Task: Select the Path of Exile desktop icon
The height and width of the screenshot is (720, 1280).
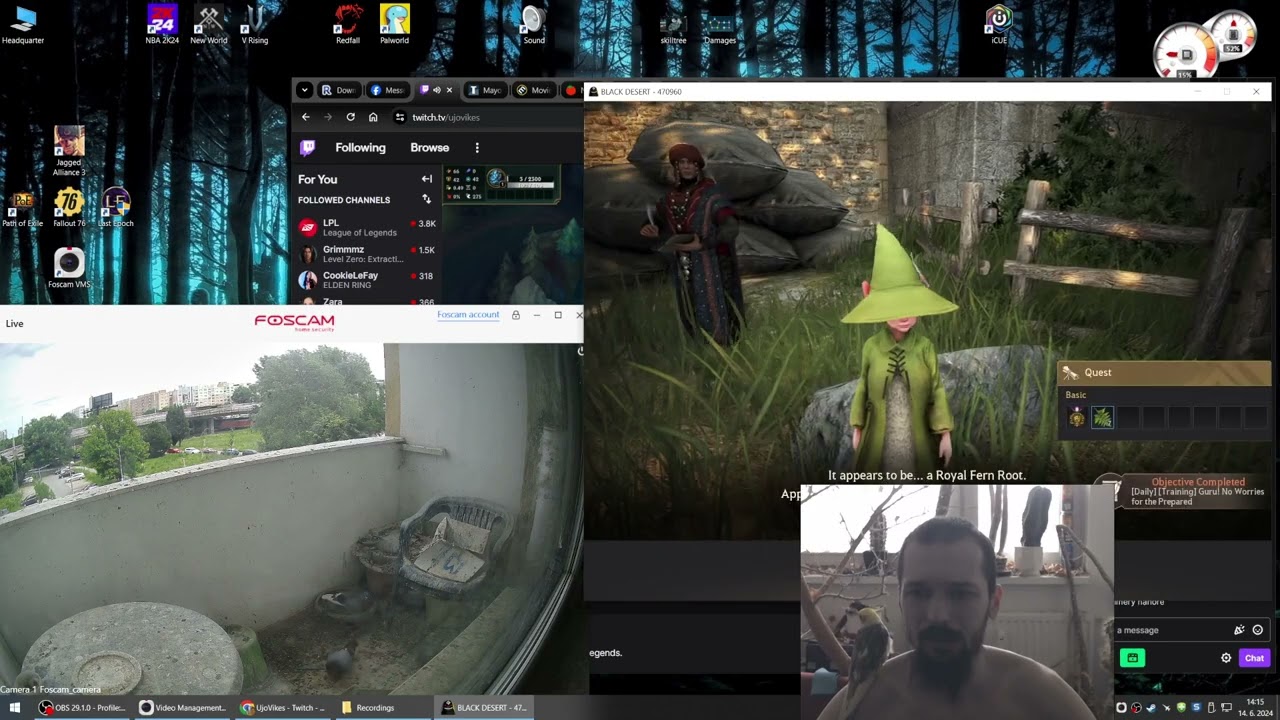Action: point(22,209)
